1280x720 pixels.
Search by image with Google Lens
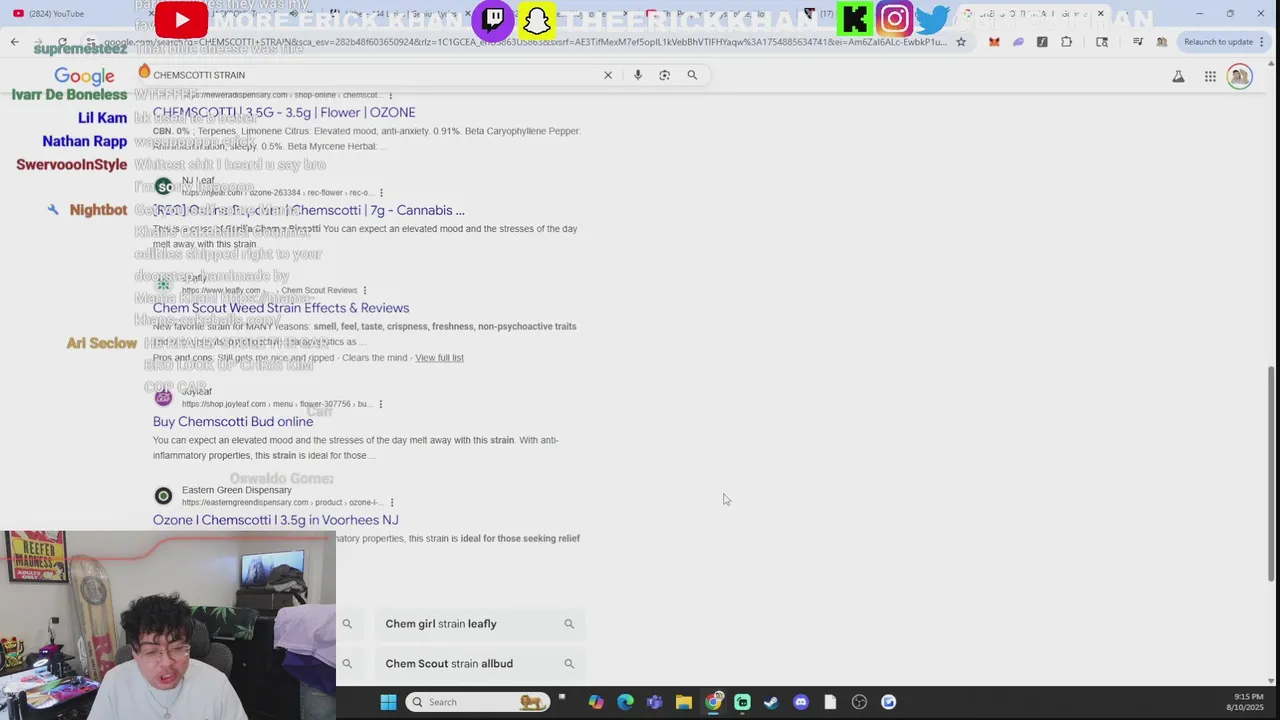(x=664, y=75)
